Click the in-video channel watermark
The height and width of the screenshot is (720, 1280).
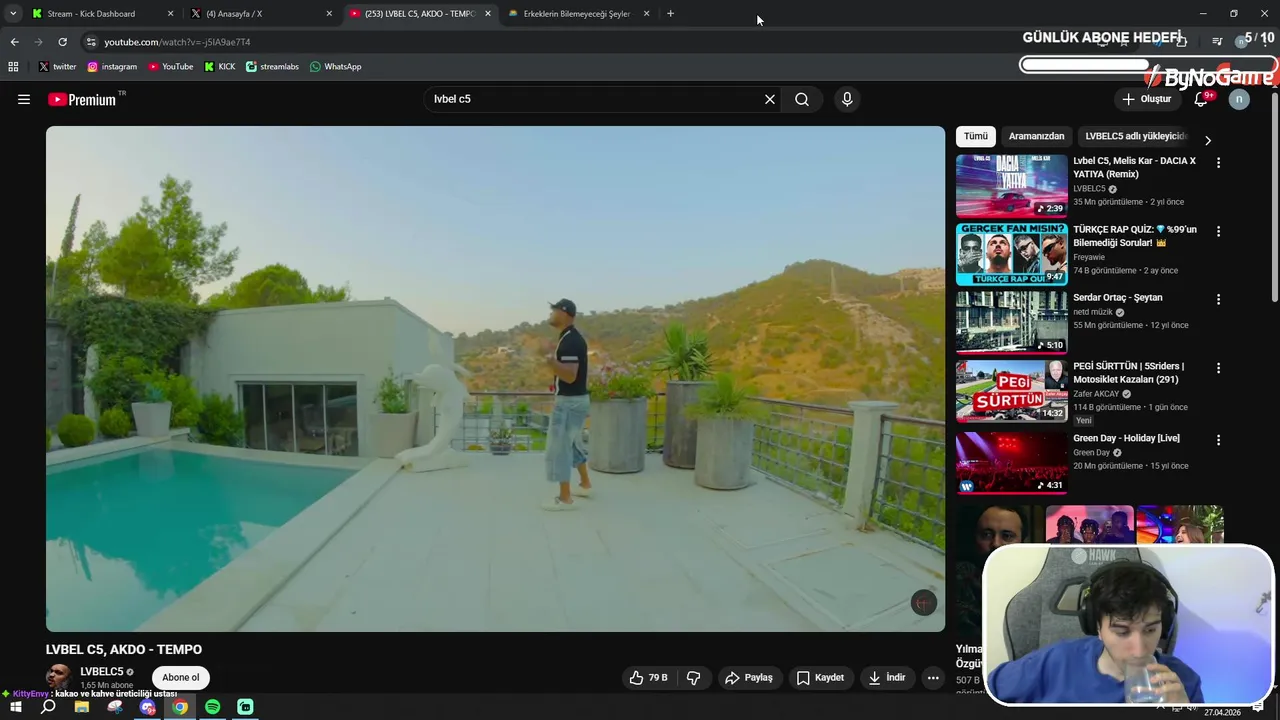[924, 603]
